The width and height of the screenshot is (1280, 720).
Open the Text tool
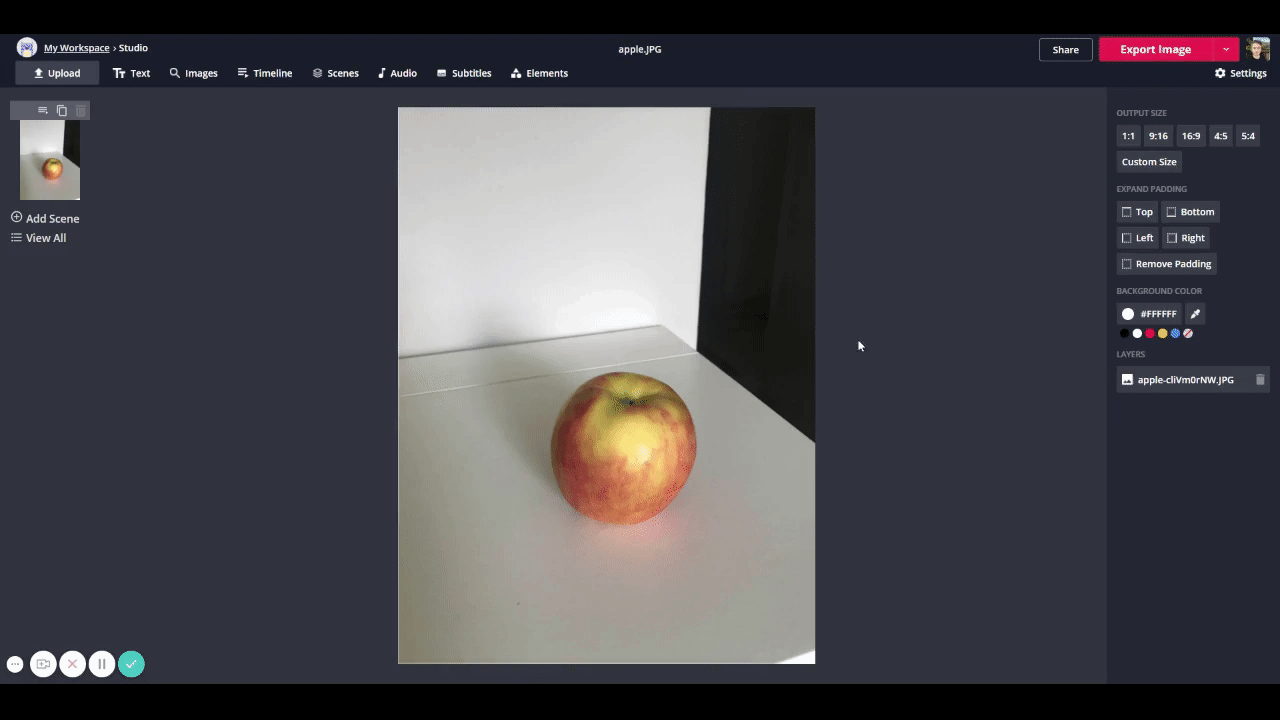131,73
